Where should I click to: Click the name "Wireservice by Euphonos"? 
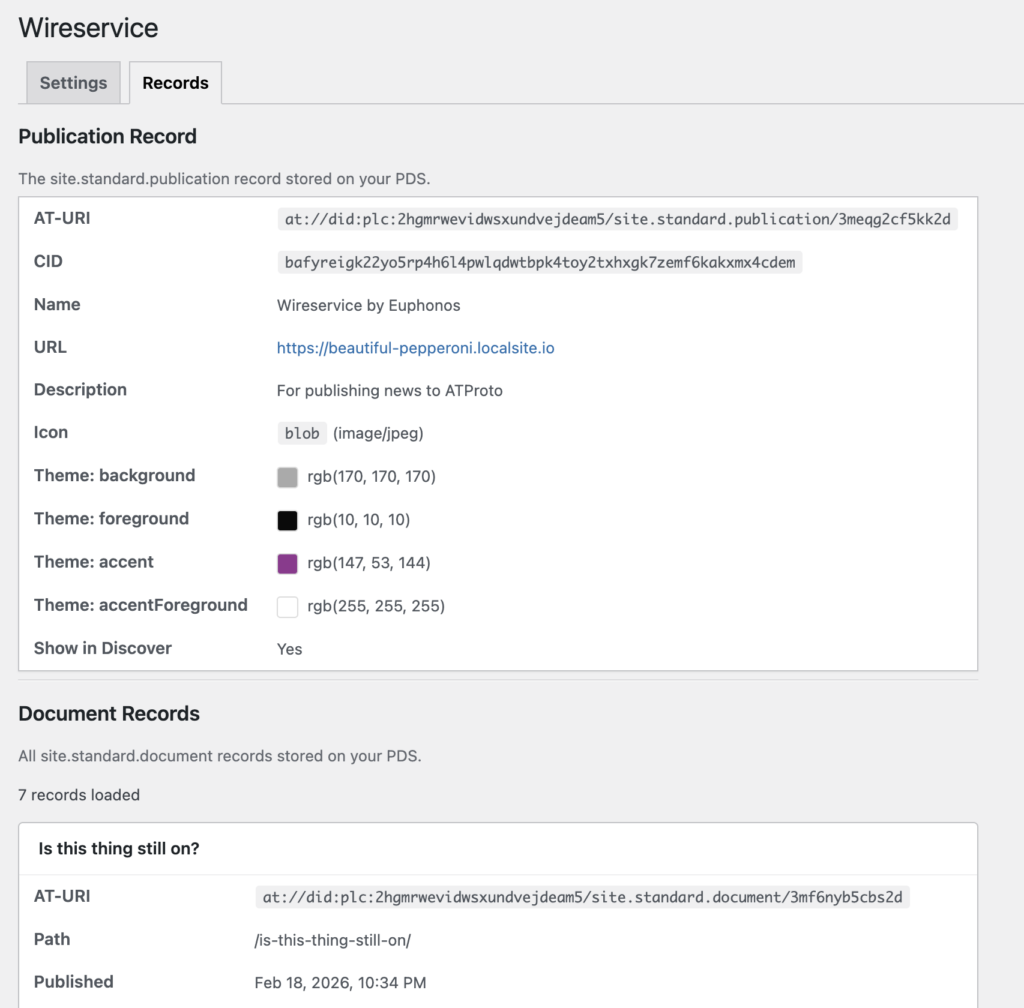click(368, 305)
